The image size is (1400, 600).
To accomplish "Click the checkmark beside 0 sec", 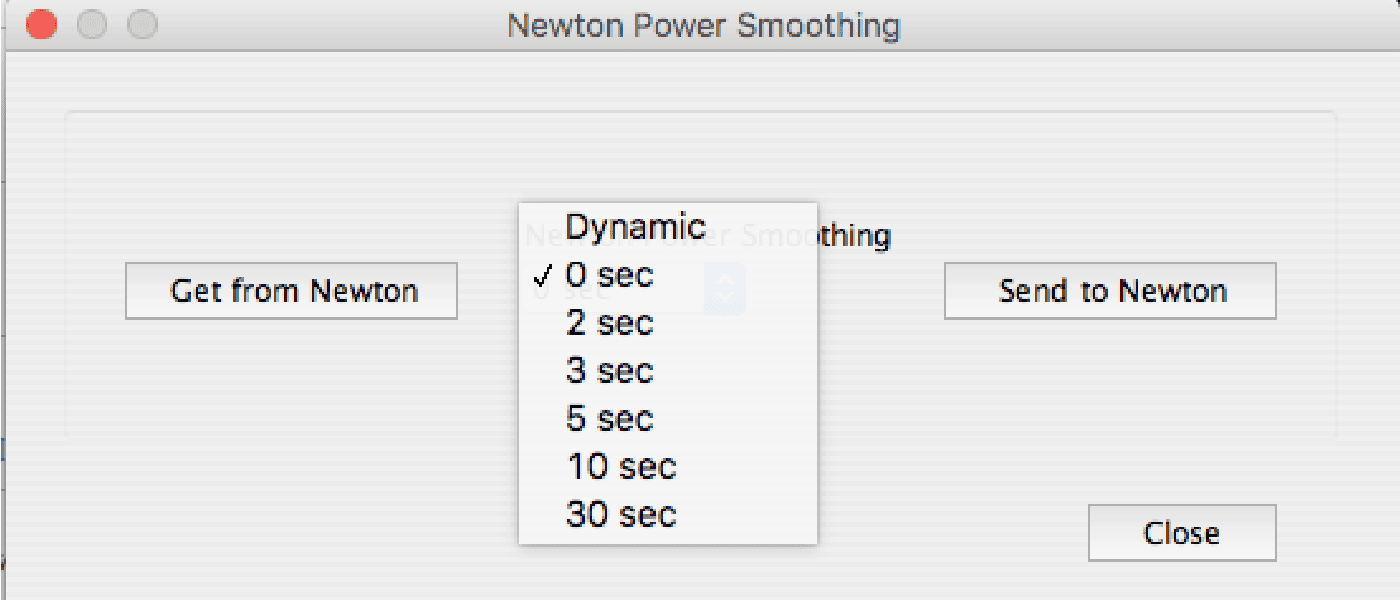I will 541,276.
